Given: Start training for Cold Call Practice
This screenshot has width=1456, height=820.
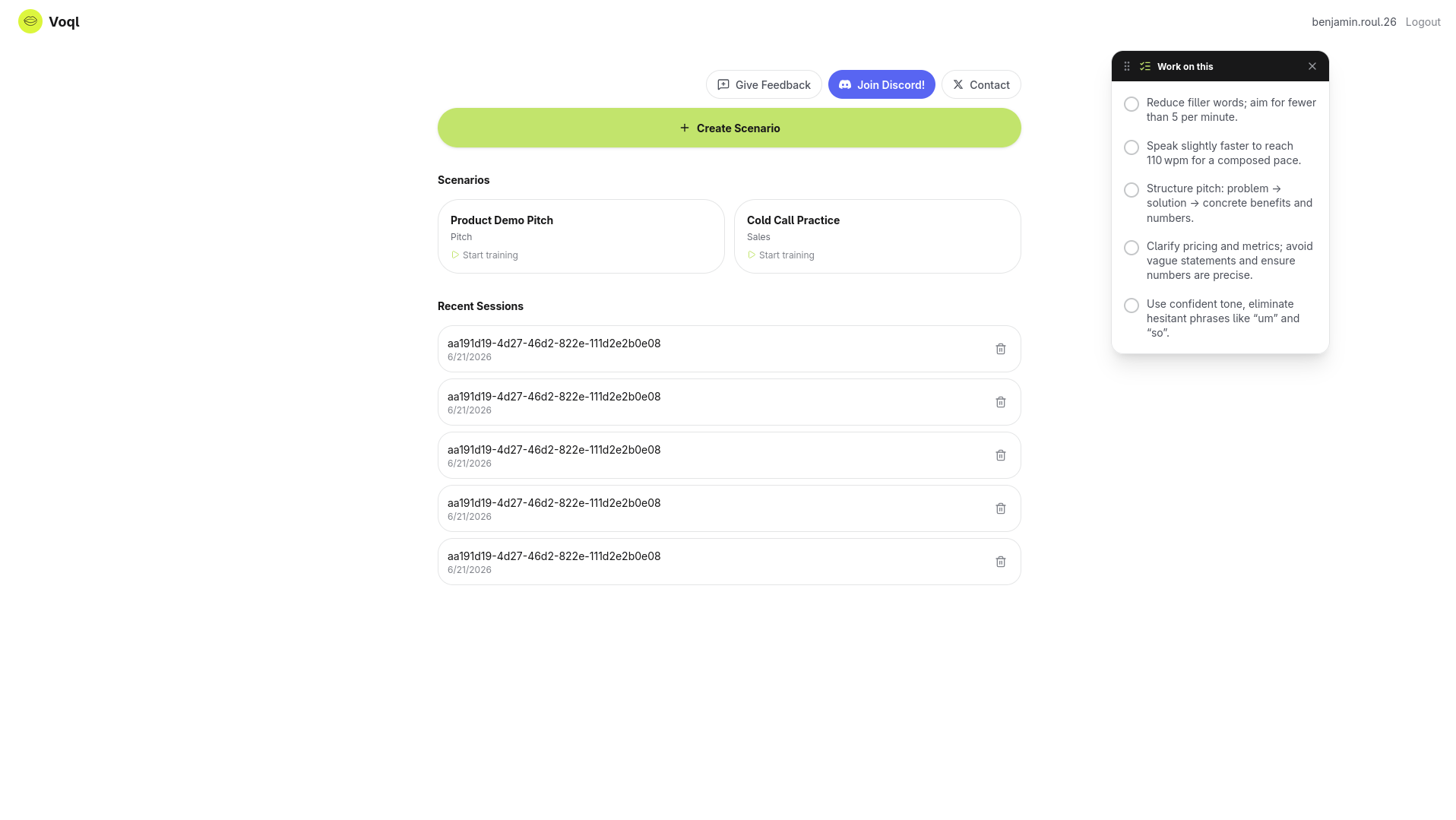Looking at the screenshot, I should coord(781,255).
